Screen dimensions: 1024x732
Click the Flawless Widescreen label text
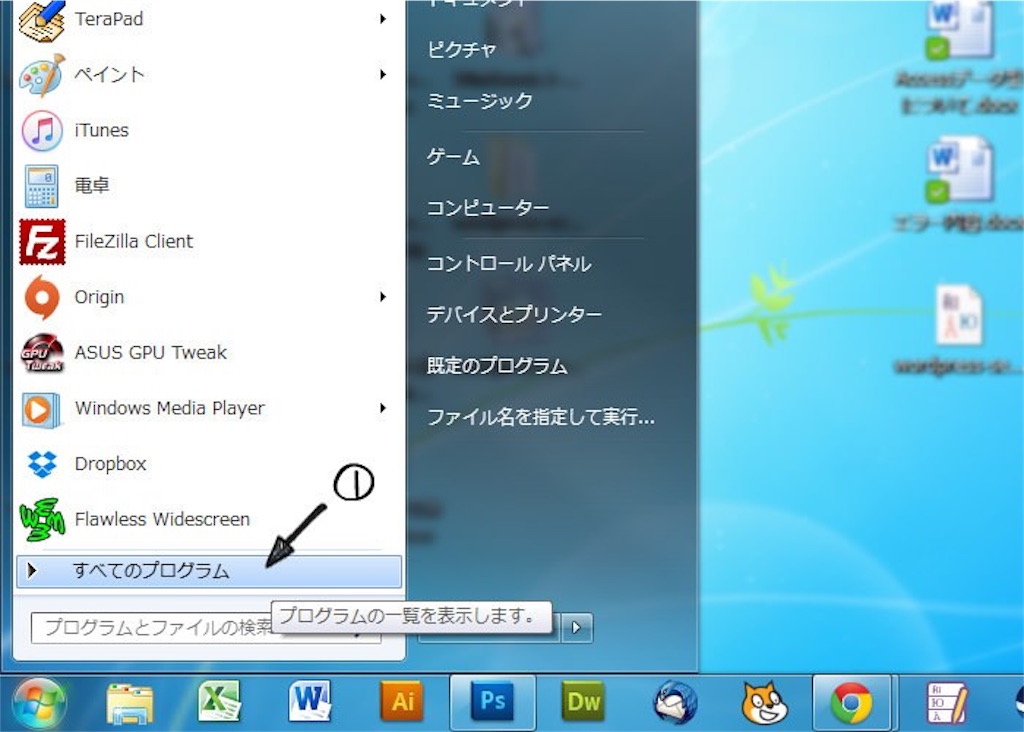tap(162, 520)
